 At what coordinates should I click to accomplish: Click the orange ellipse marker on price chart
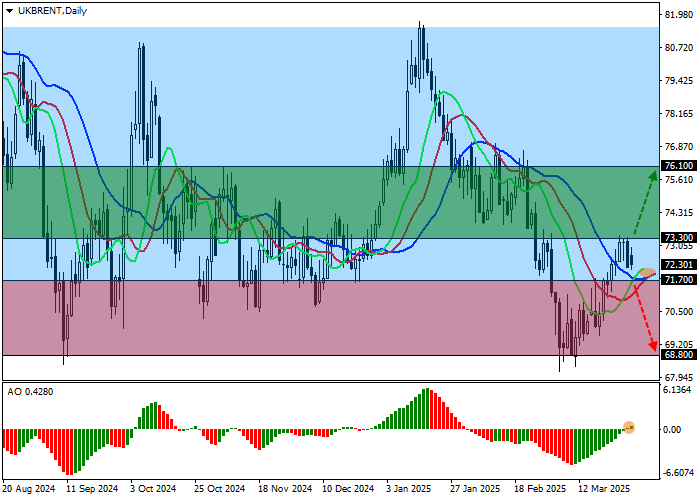(645, 272)
